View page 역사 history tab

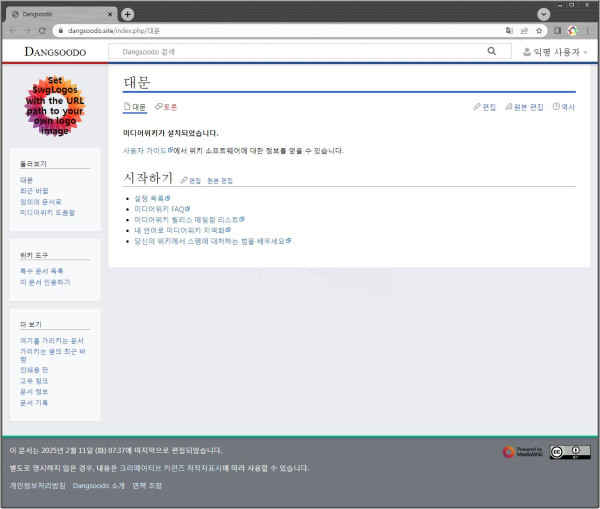click(564, 106)
